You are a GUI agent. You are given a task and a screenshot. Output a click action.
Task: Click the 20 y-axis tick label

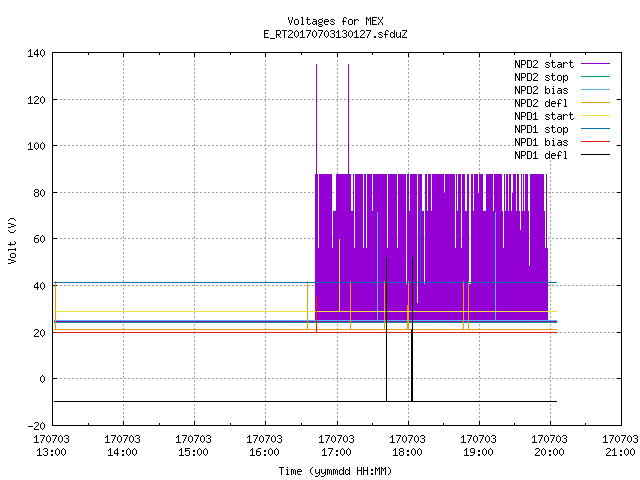pyautogui.click(x=39, y=333)
